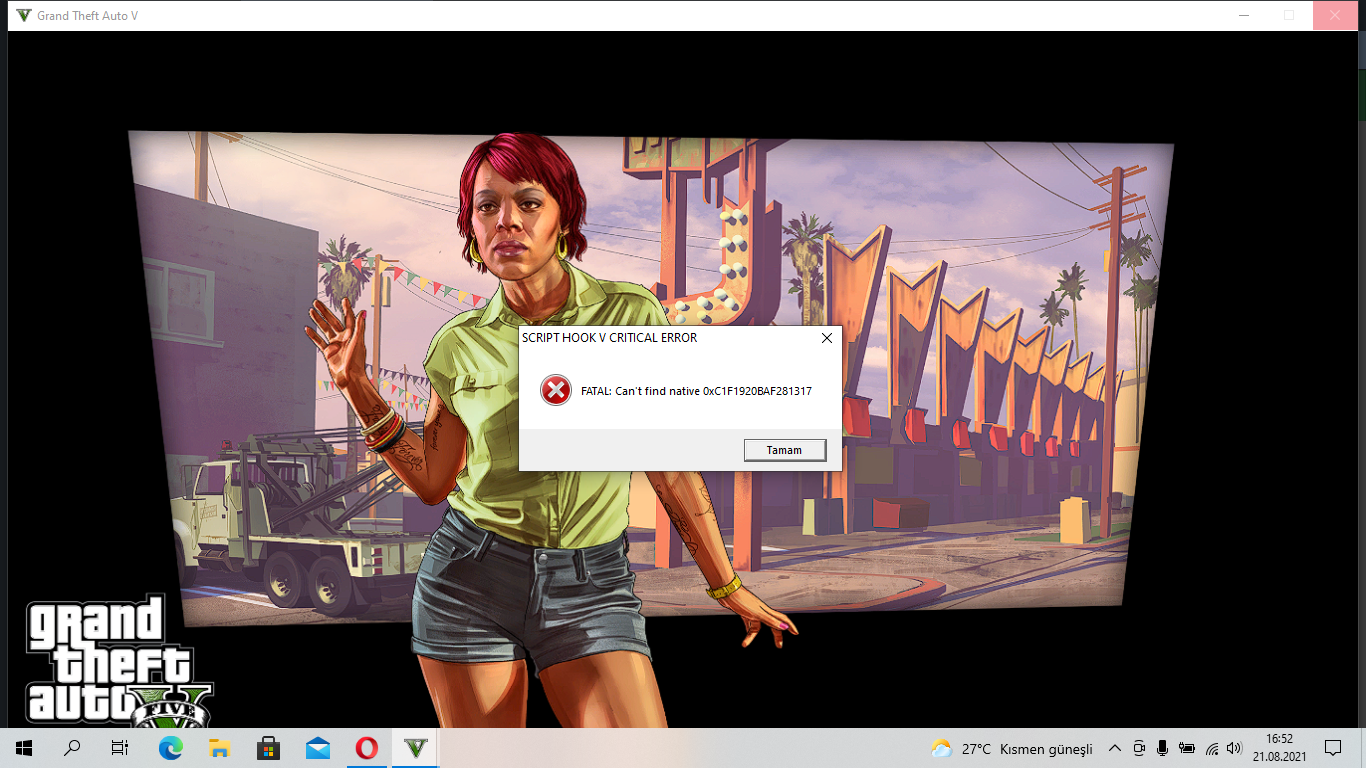Open the volume control in system tray
This screenshot has height=768, width=1366.
[1234, 748]
